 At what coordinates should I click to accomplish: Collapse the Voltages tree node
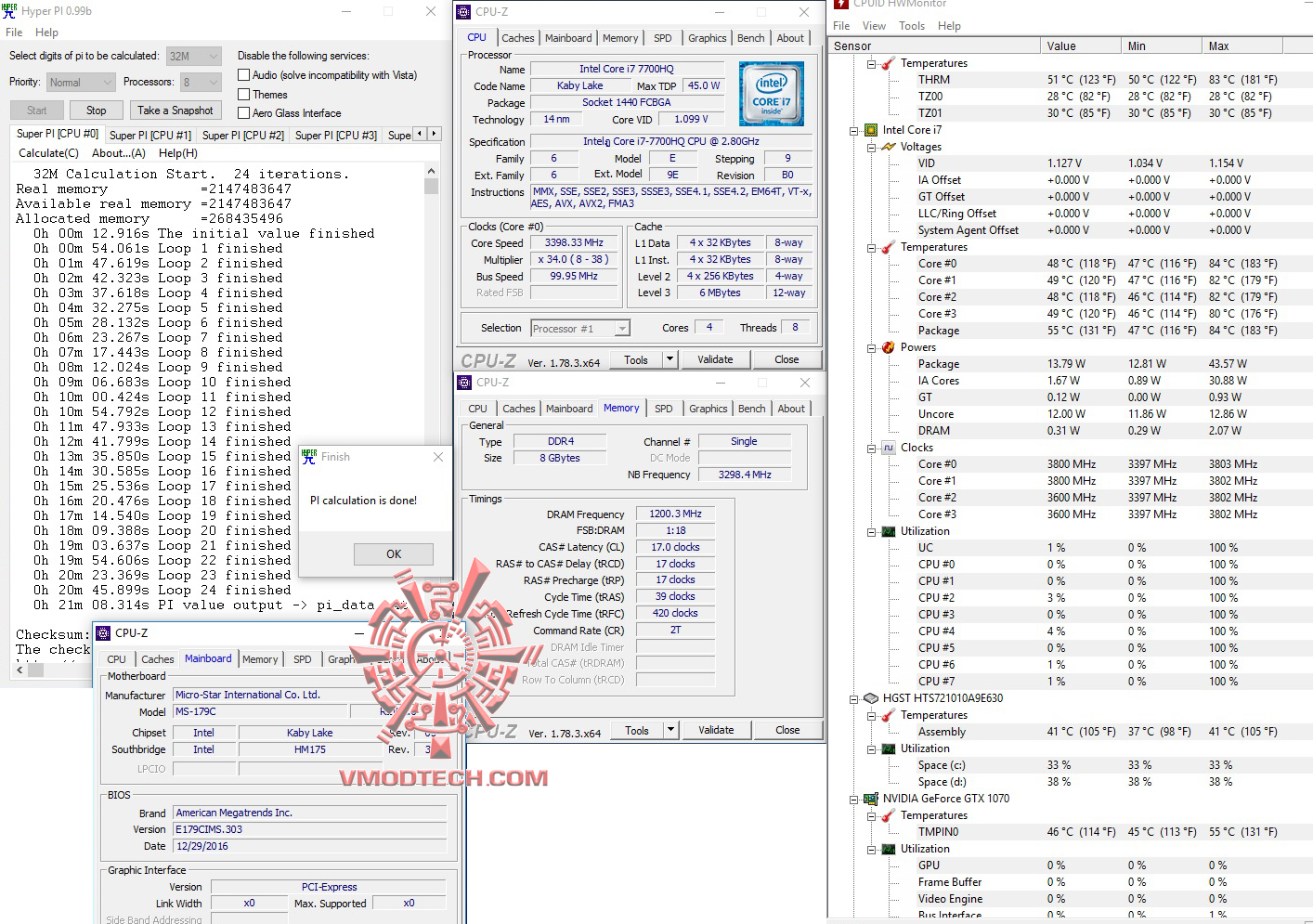[x=872, y=148]
